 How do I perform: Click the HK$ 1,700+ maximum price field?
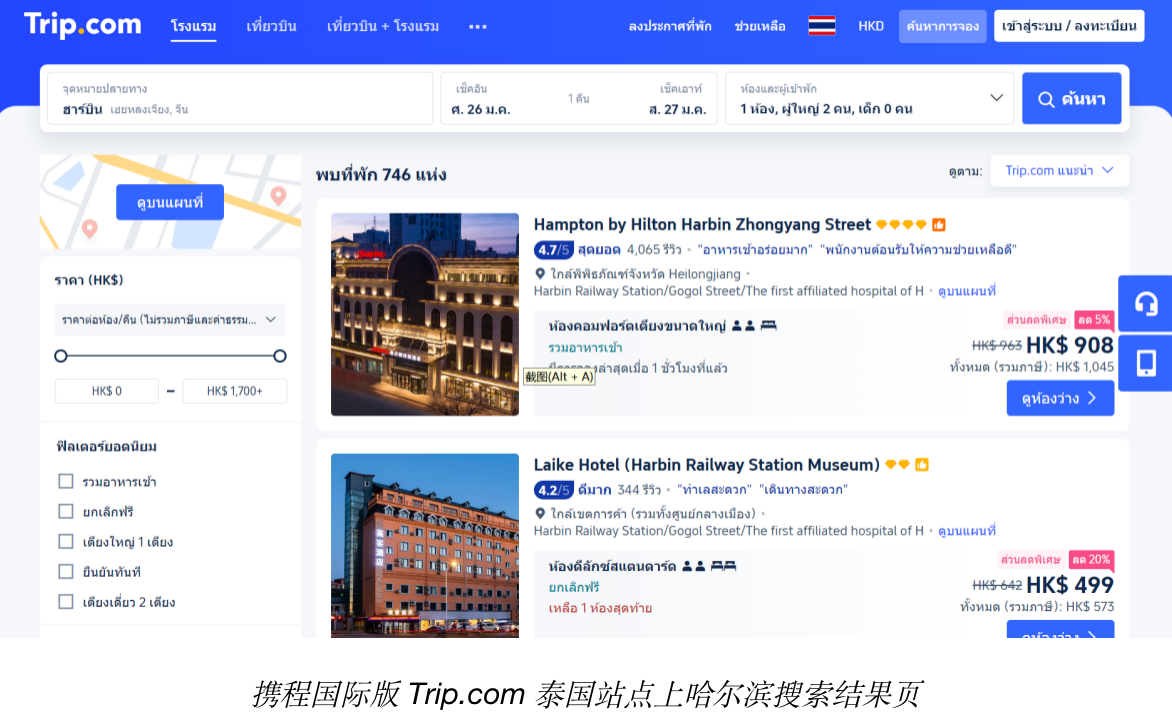(234, 391)
